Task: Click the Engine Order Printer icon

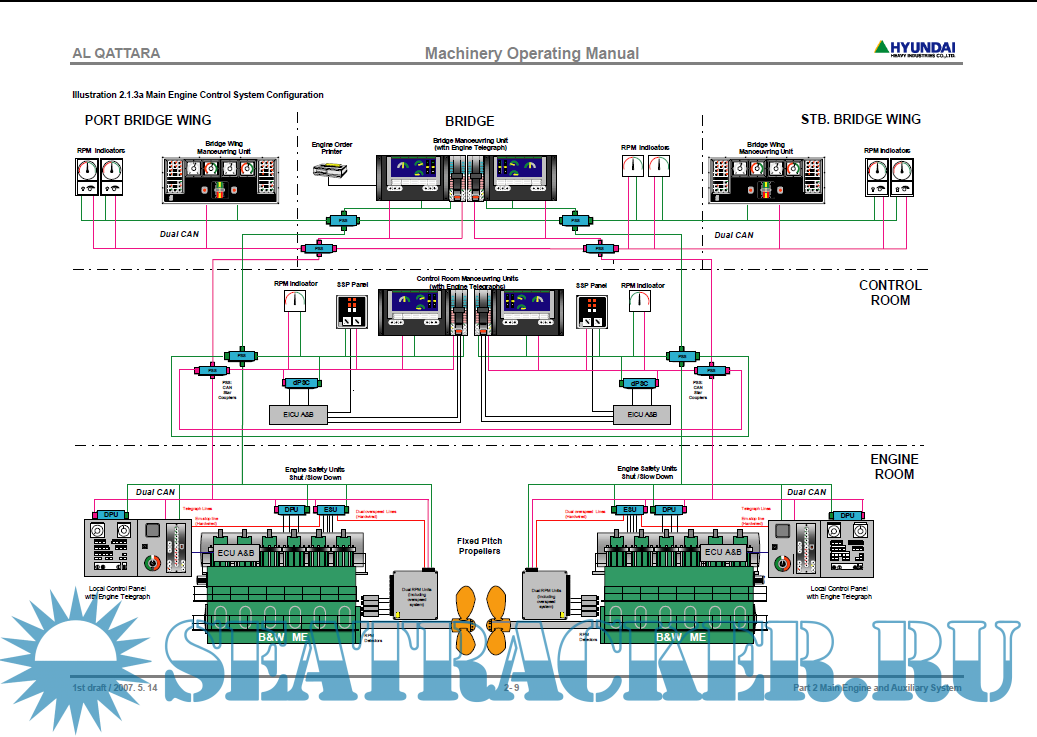Action: 329,170
